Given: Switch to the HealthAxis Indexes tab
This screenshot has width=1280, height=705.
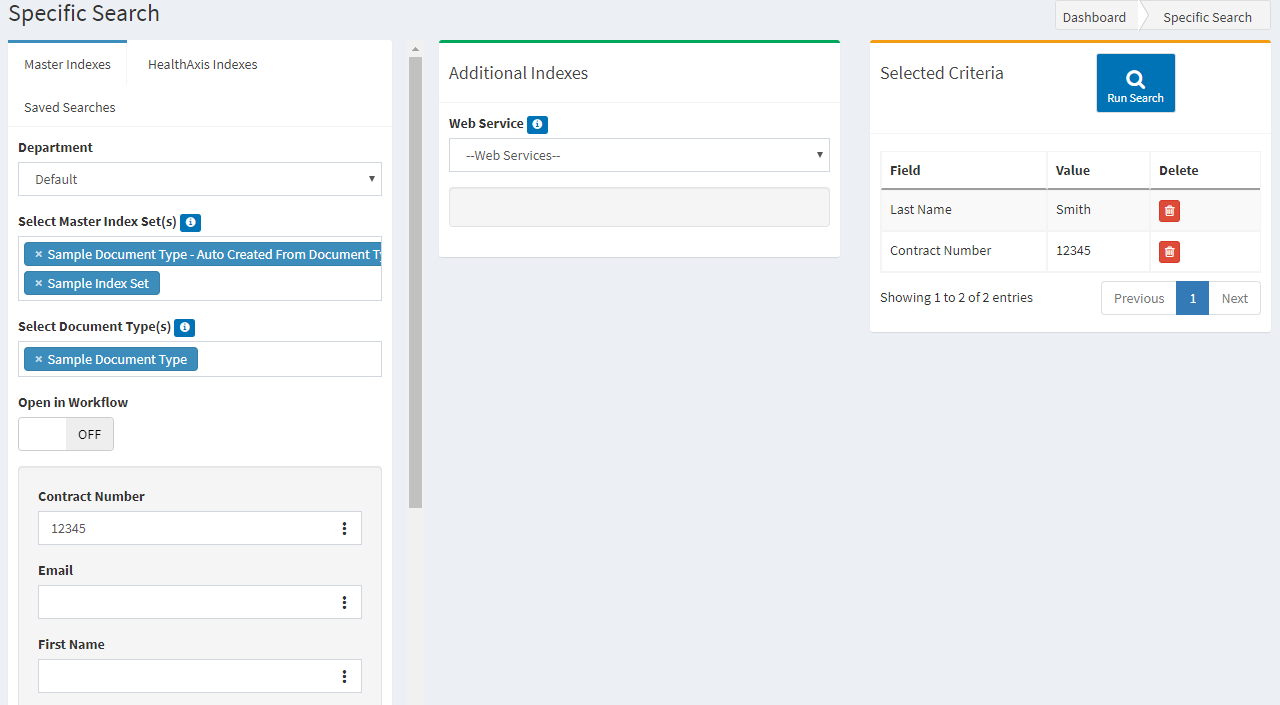Looking at the screenshot, I should [x=202, y=65].
